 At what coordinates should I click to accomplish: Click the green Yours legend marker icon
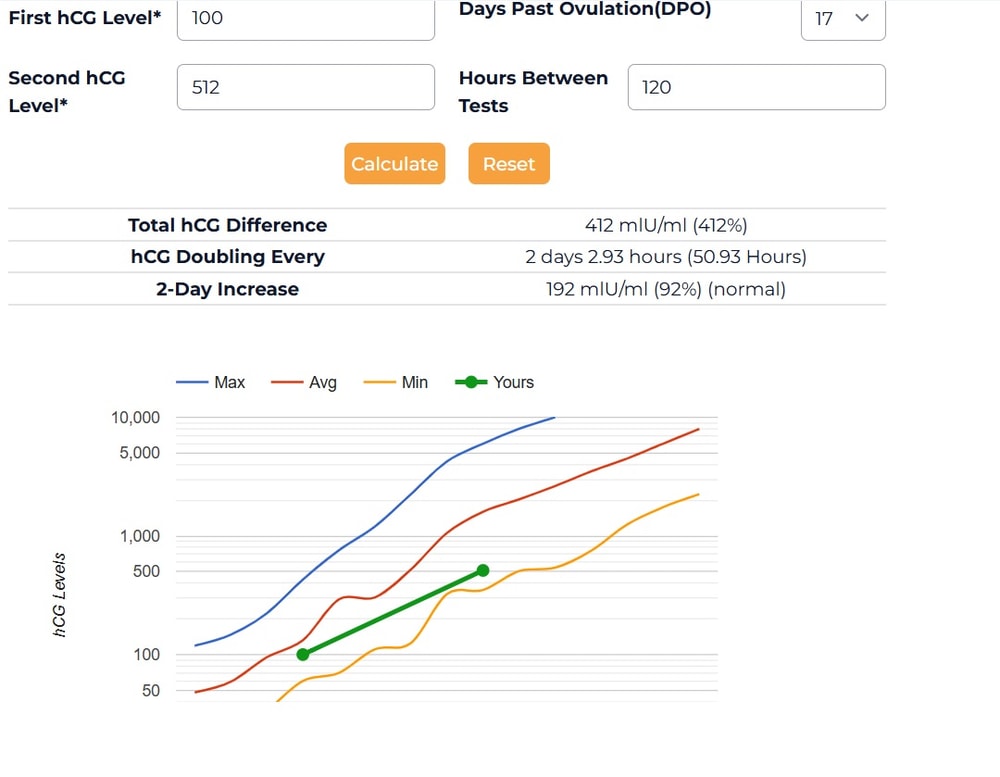[x=471, y=382]
